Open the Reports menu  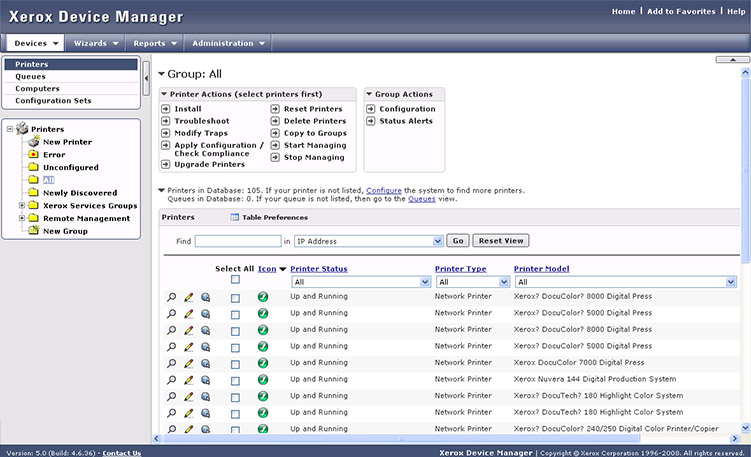click(155, 43)
